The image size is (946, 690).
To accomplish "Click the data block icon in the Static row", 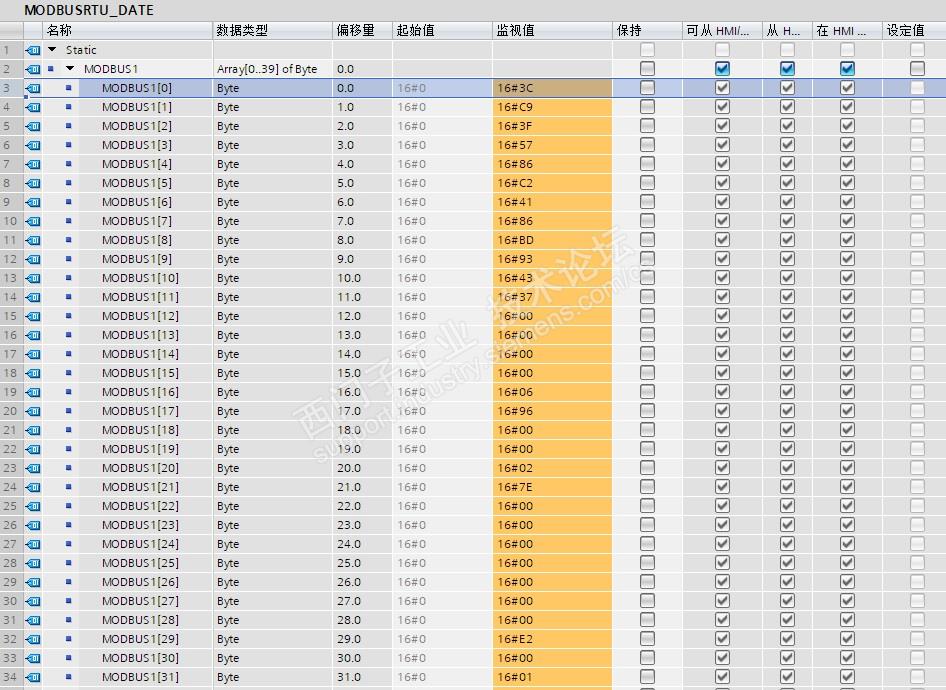I will point(33,50).
